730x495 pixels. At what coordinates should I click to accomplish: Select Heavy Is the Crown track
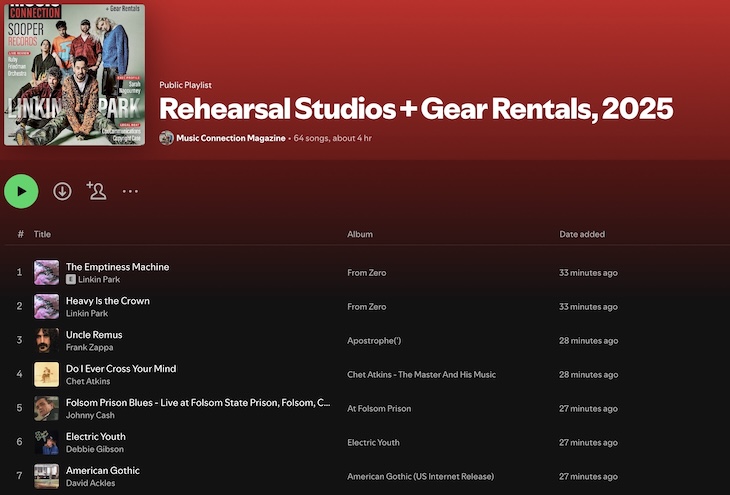108,301
